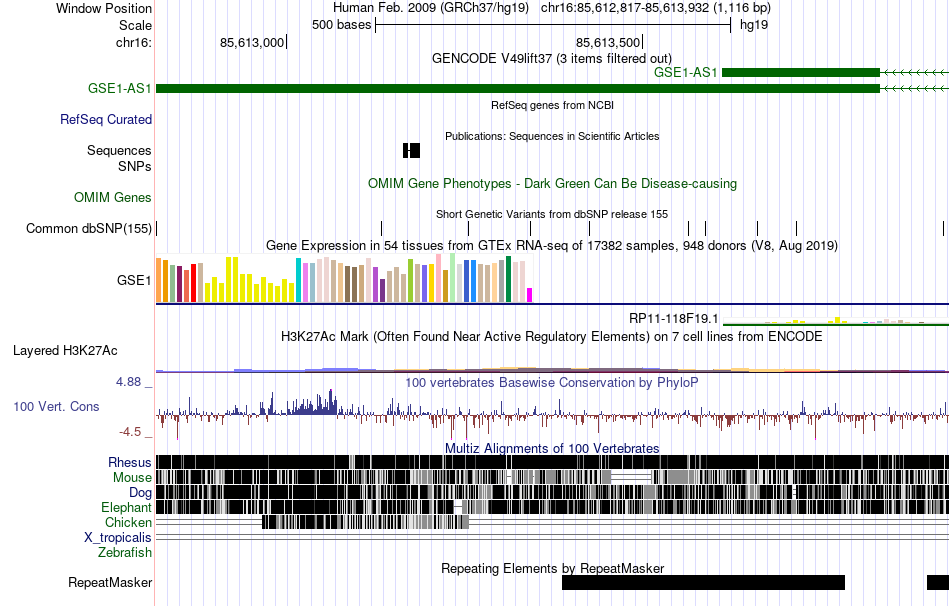Select the small RepeatMasker element at the right edge
The height and width of the screenshot is (606, 950).
coord(938,582)
